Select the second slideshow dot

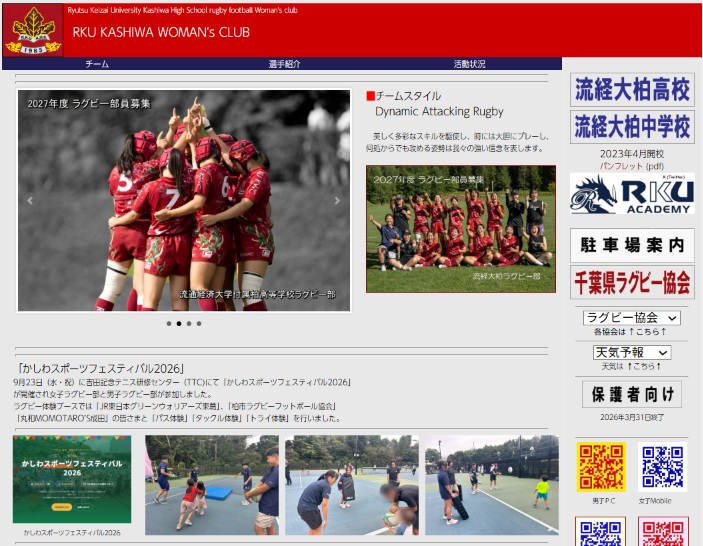pos(179,323)
